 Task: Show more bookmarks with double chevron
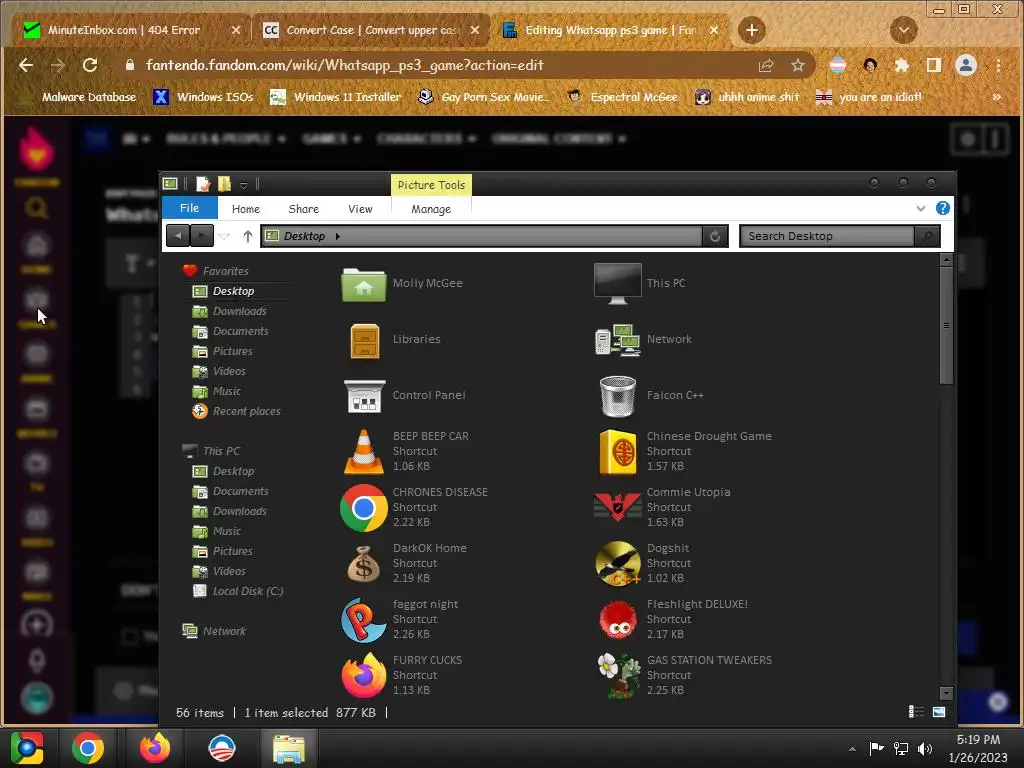[x=997, y=97]
